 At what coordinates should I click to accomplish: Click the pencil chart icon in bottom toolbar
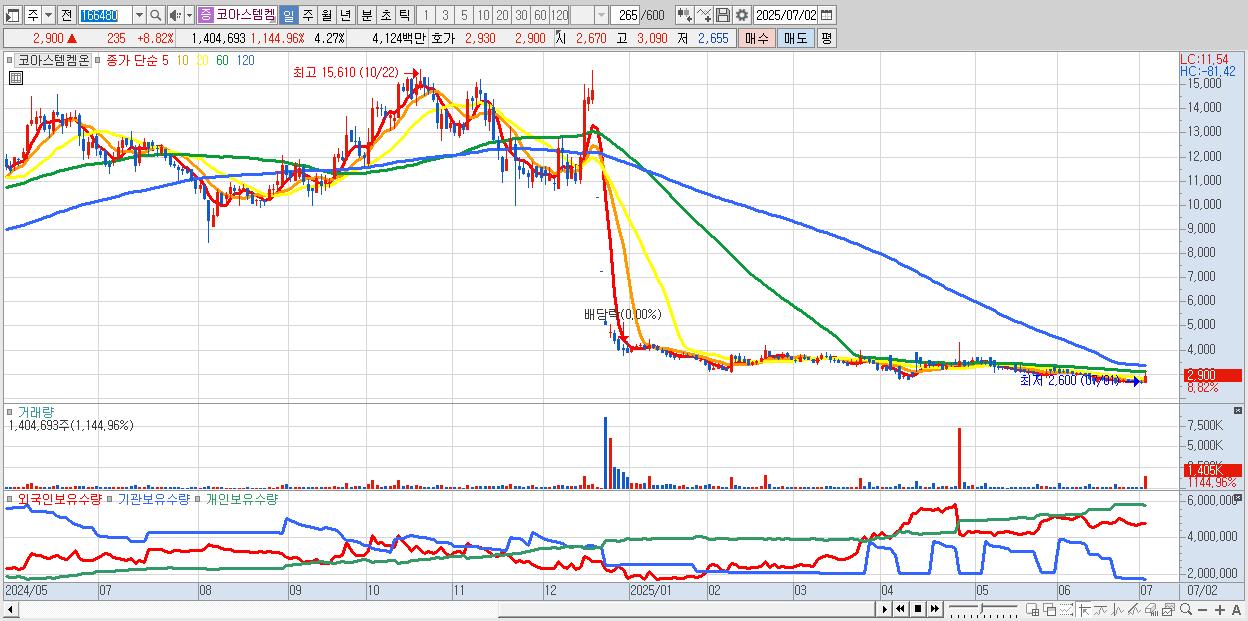pyautogui.click(x=1135, y=610)
